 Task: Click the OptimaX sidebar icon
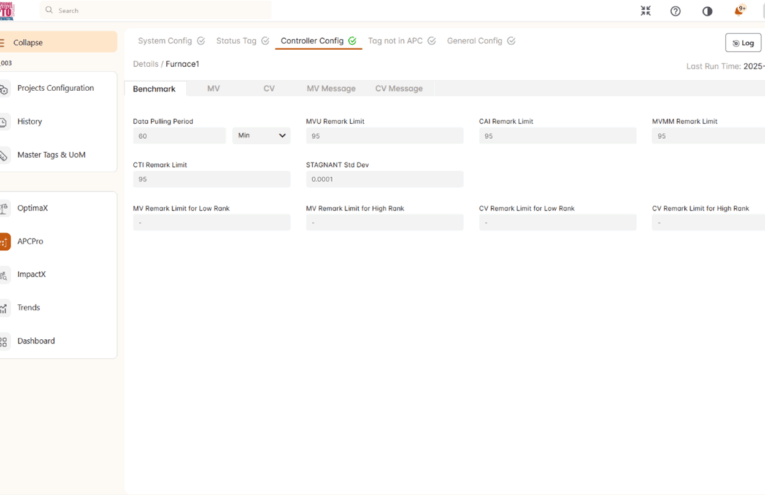(4, 208)
